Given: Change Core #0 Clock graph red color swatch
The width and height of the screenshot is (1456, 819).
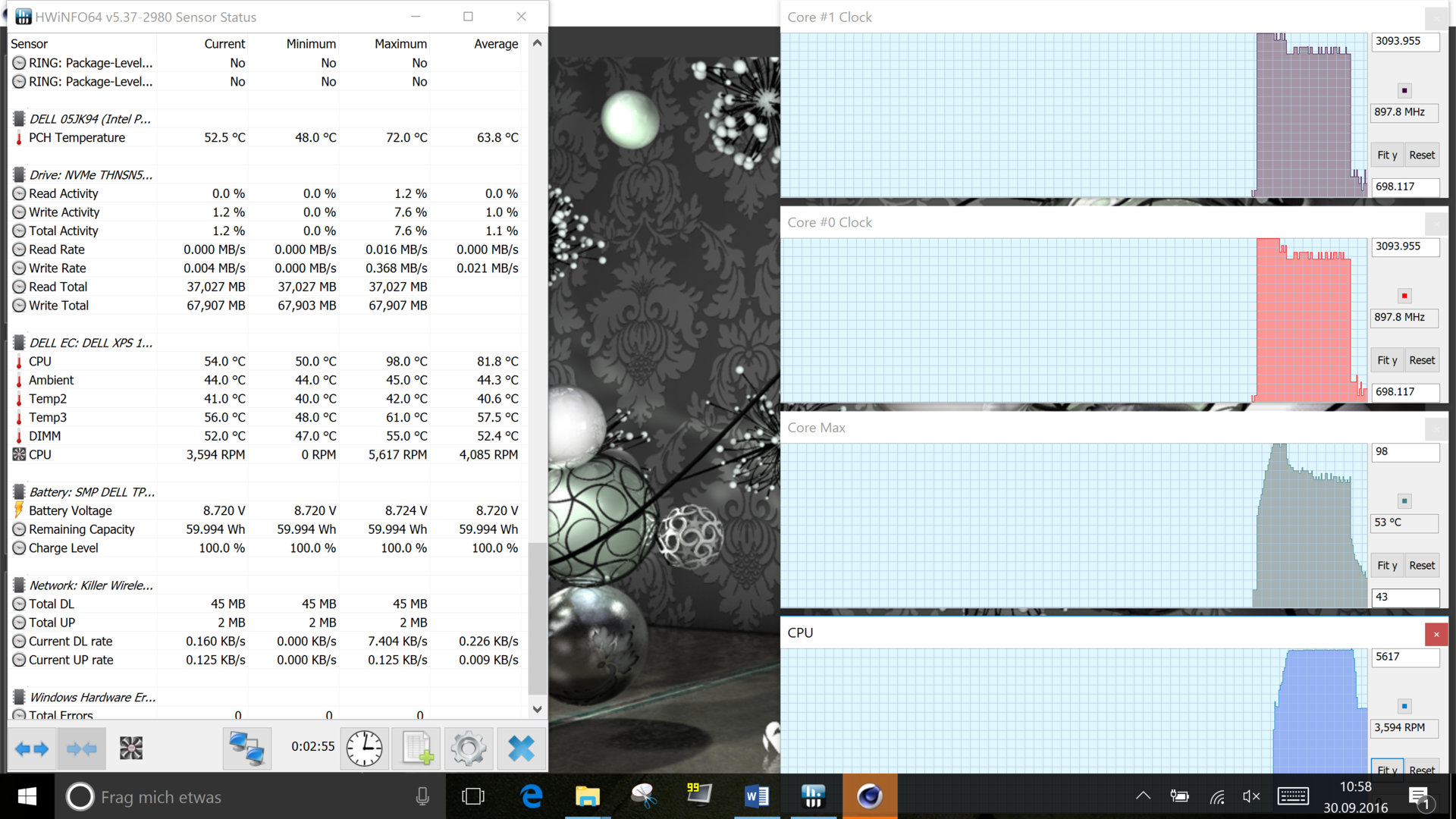Looking at the screenshot, I should pyautogui.click(x=1404, y=296).
